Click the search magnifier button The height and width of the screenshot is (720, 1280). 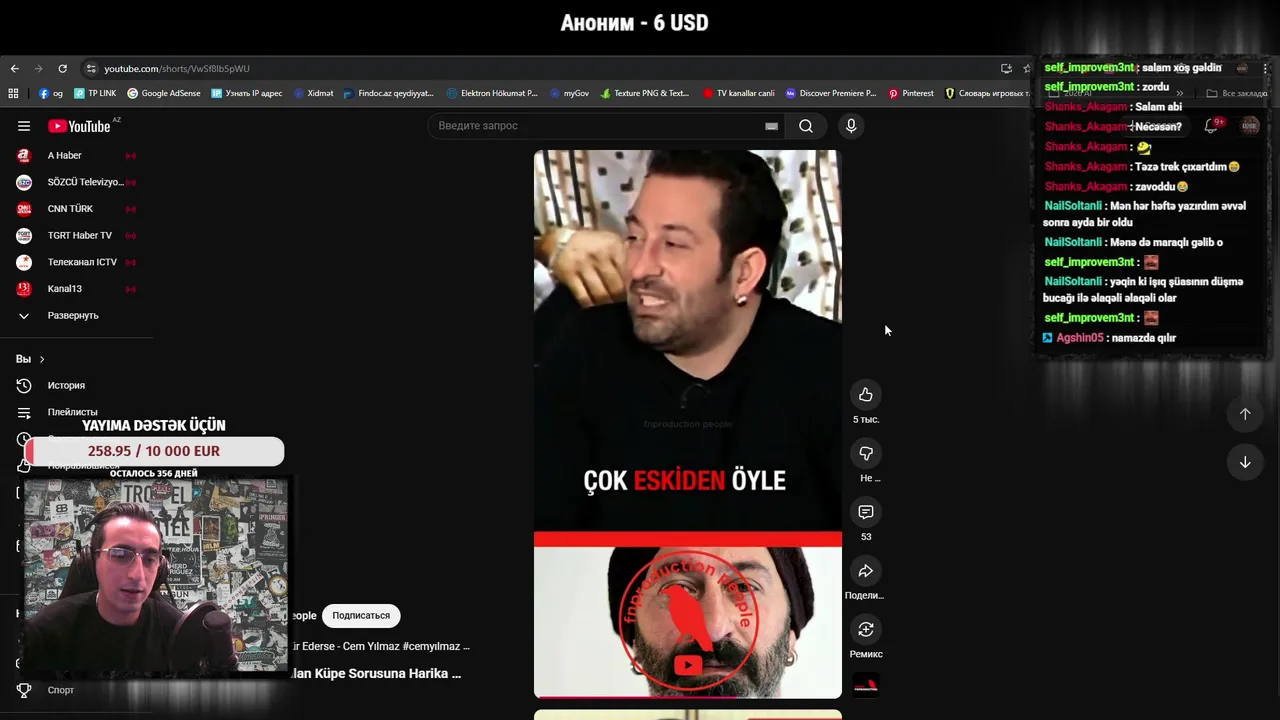click(x=806, y=126)
